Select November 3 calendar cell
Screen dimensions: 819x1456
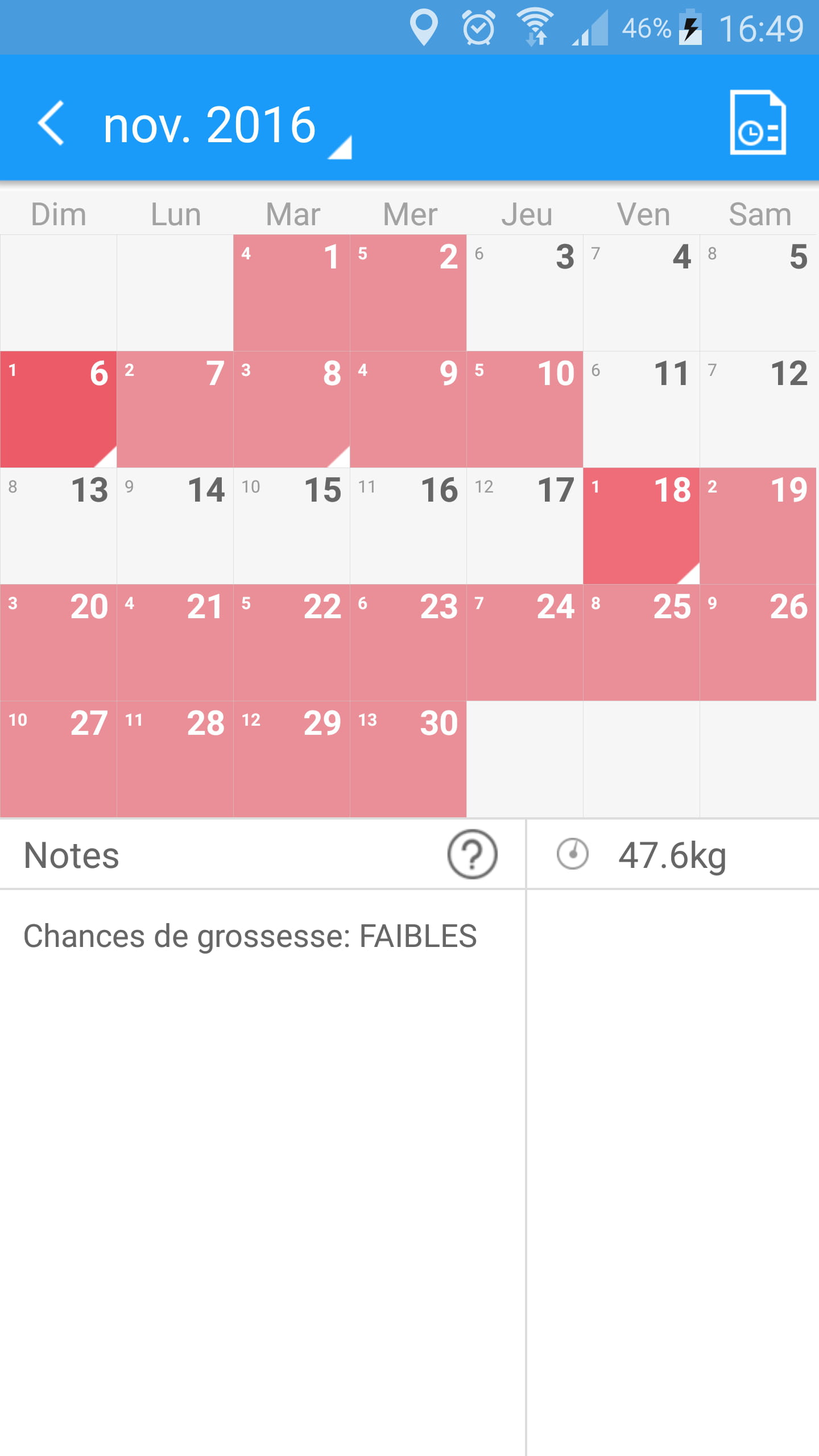click(x=525, y=292)
